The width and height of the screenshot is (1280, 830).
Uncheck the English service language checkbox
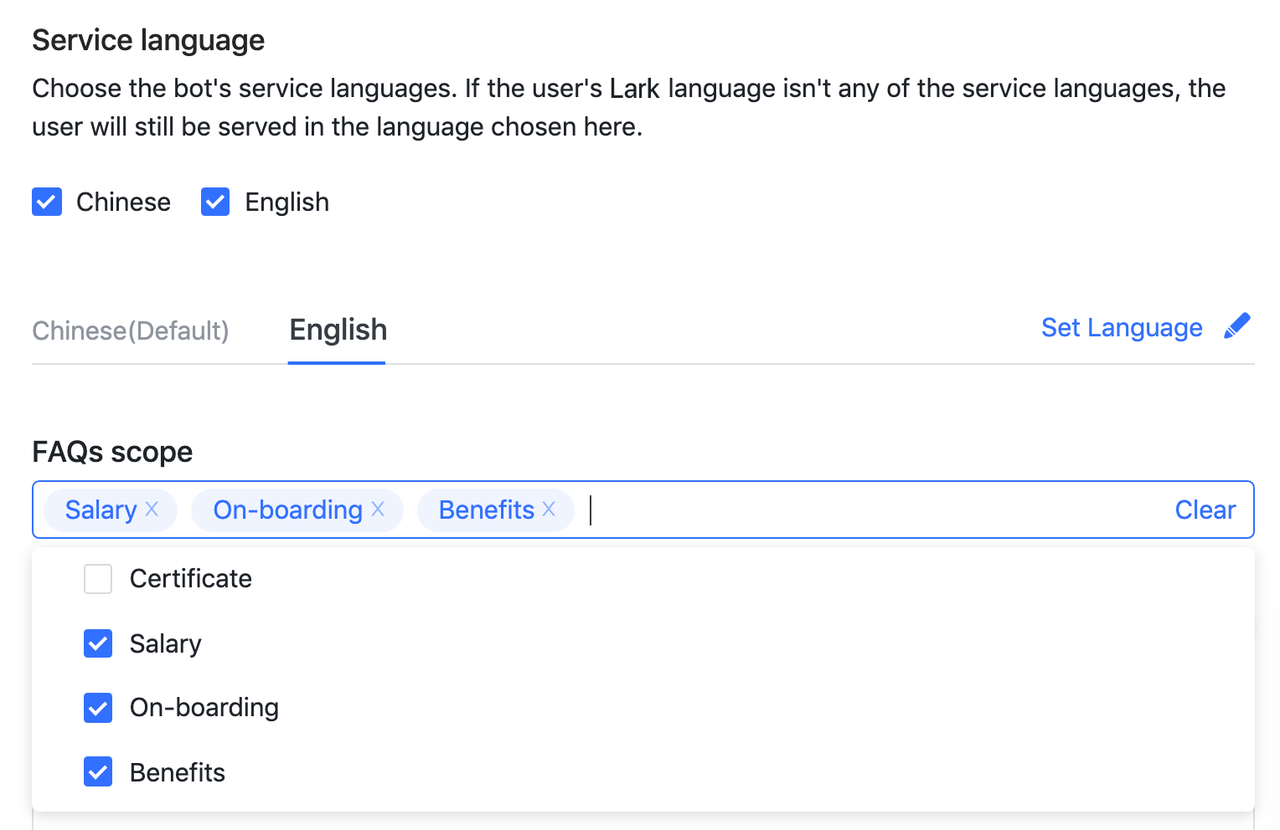(x=215, y=202)
